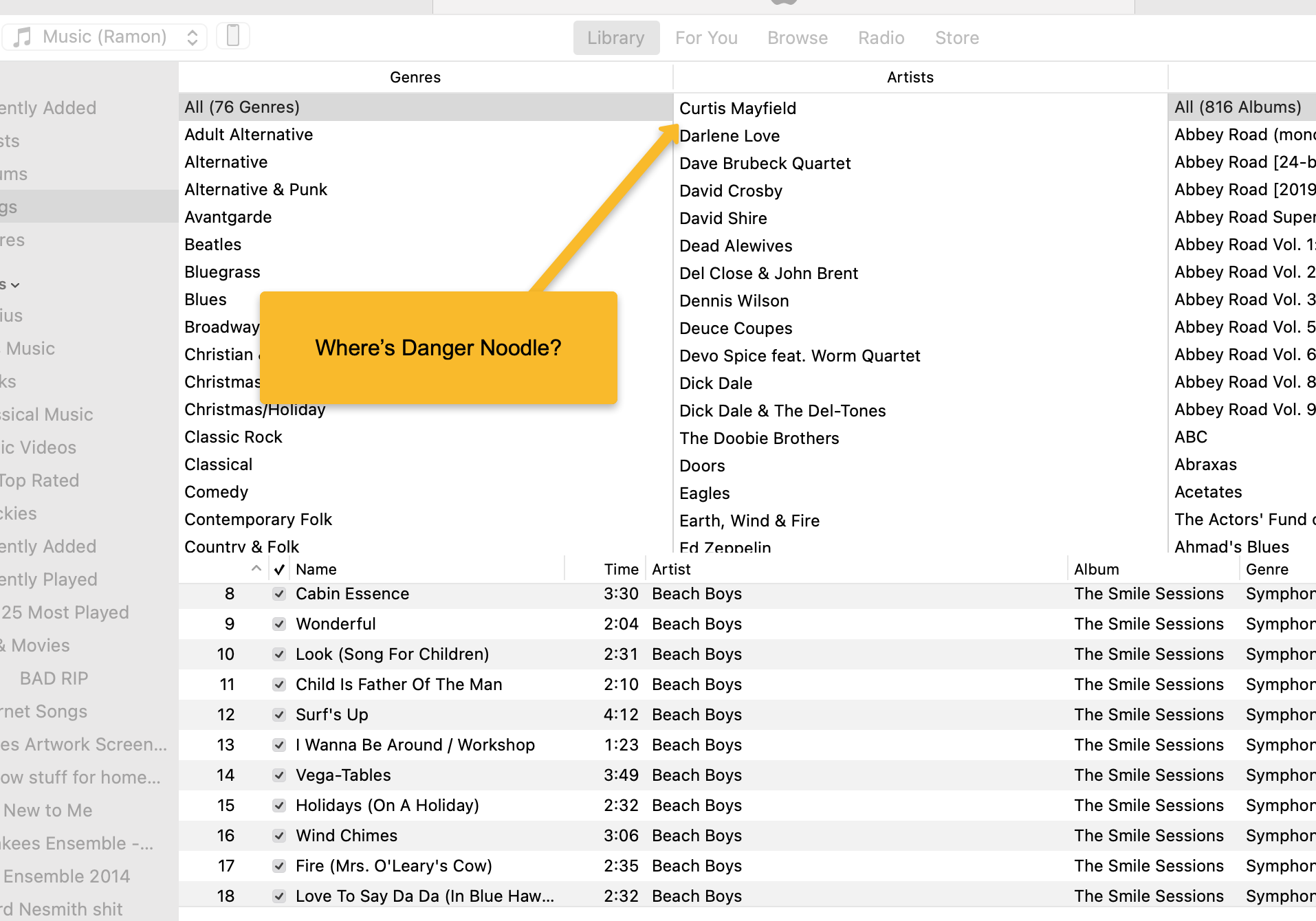Select the Acetates album
Screen dimensions: 1316x921
tap(1242, 492)
